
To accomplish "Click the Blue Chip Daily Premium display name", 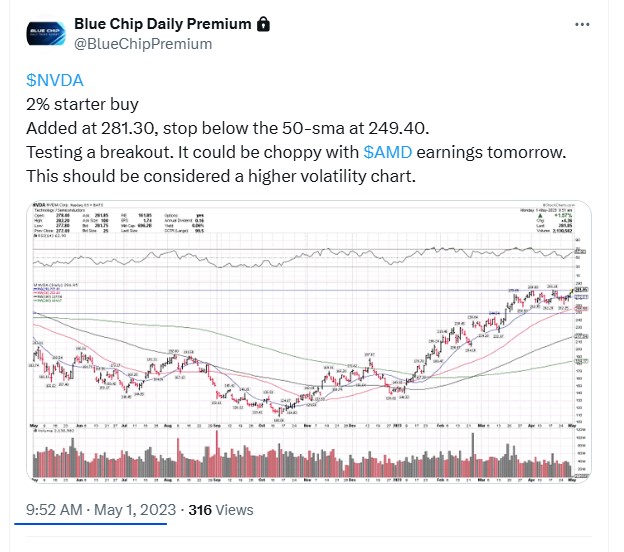I will (163, 24).
